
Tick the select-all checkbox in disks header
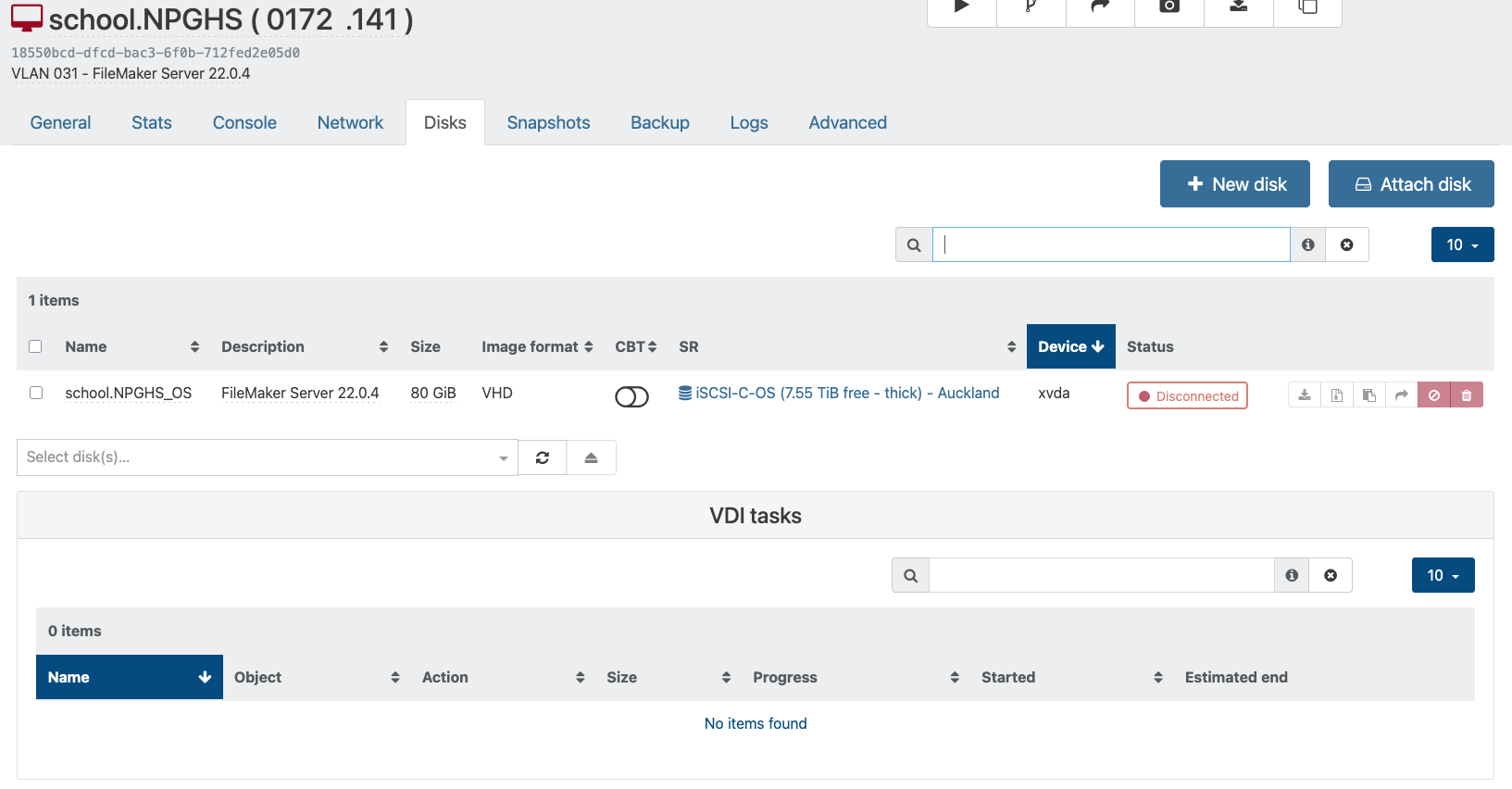coord(36,346)
